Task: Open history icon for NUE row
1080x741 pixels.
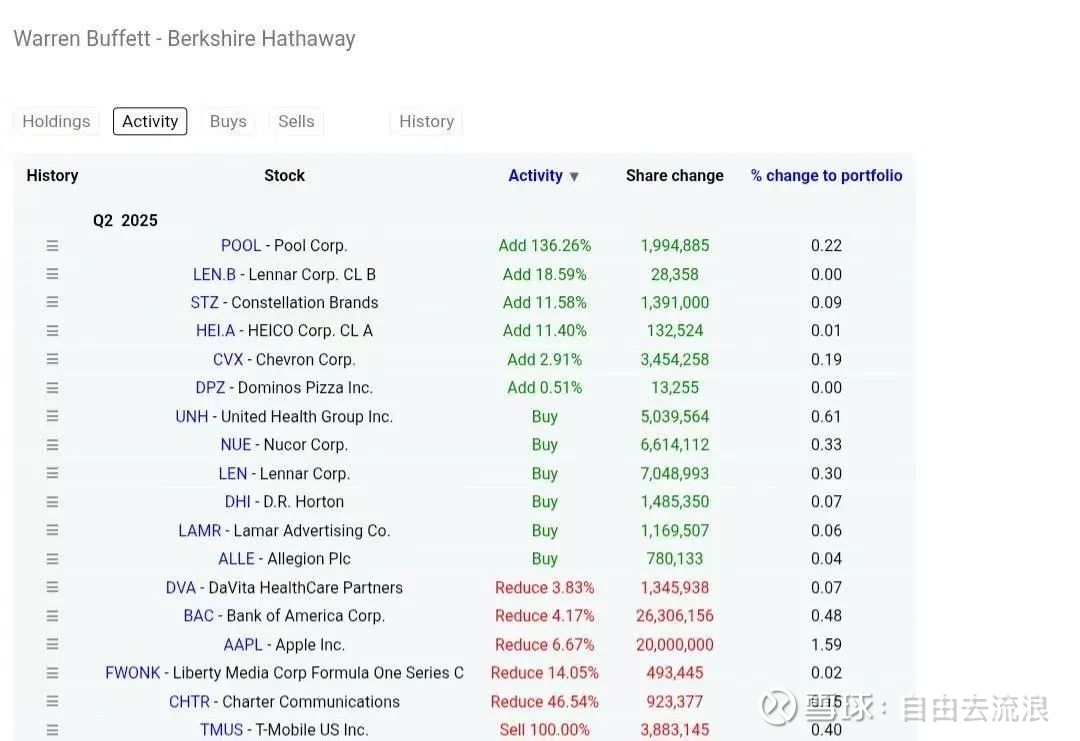Action: 52,445
